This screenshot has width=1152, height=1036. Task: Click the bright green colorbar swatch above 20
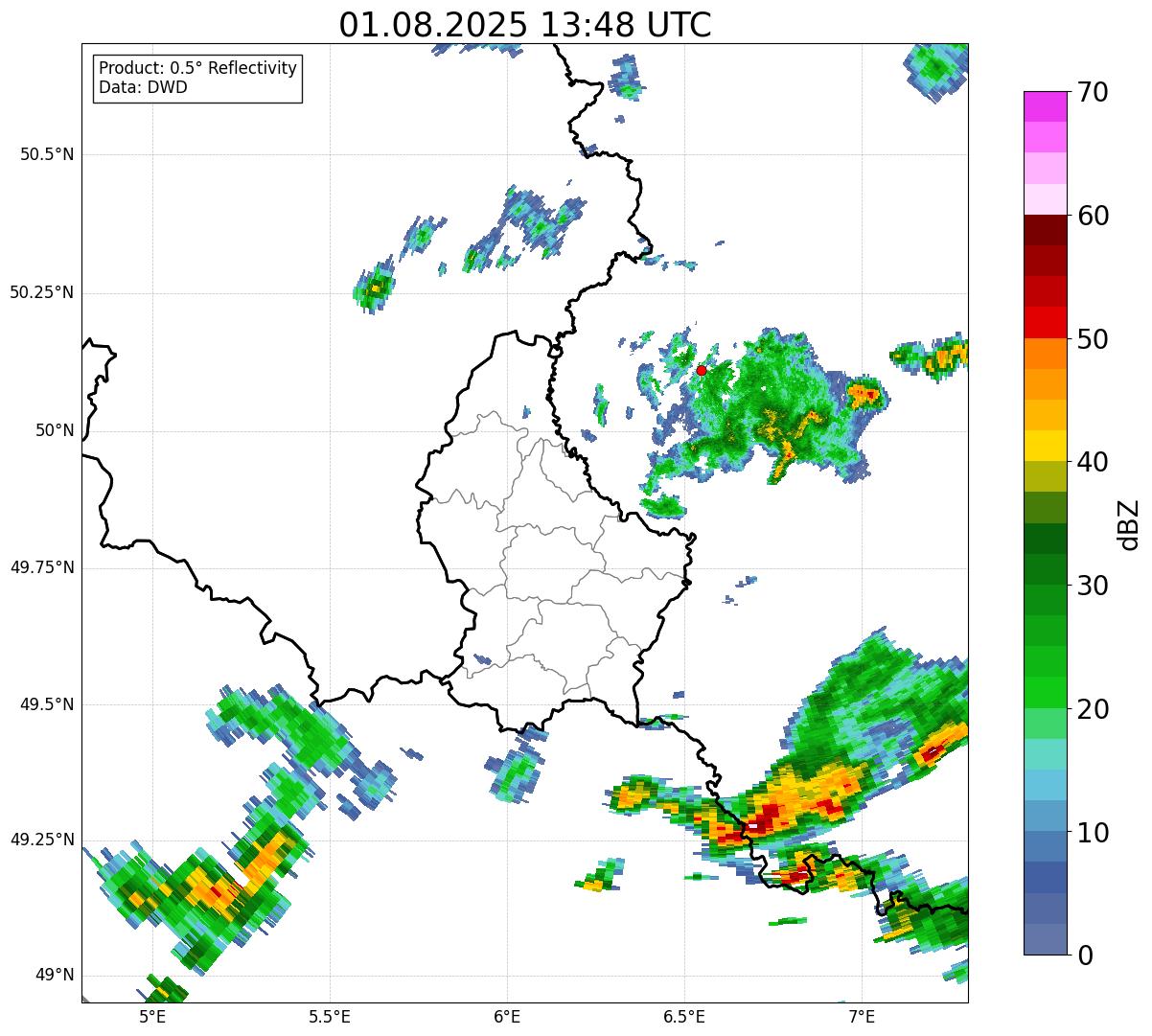[x=1045, y=693]
